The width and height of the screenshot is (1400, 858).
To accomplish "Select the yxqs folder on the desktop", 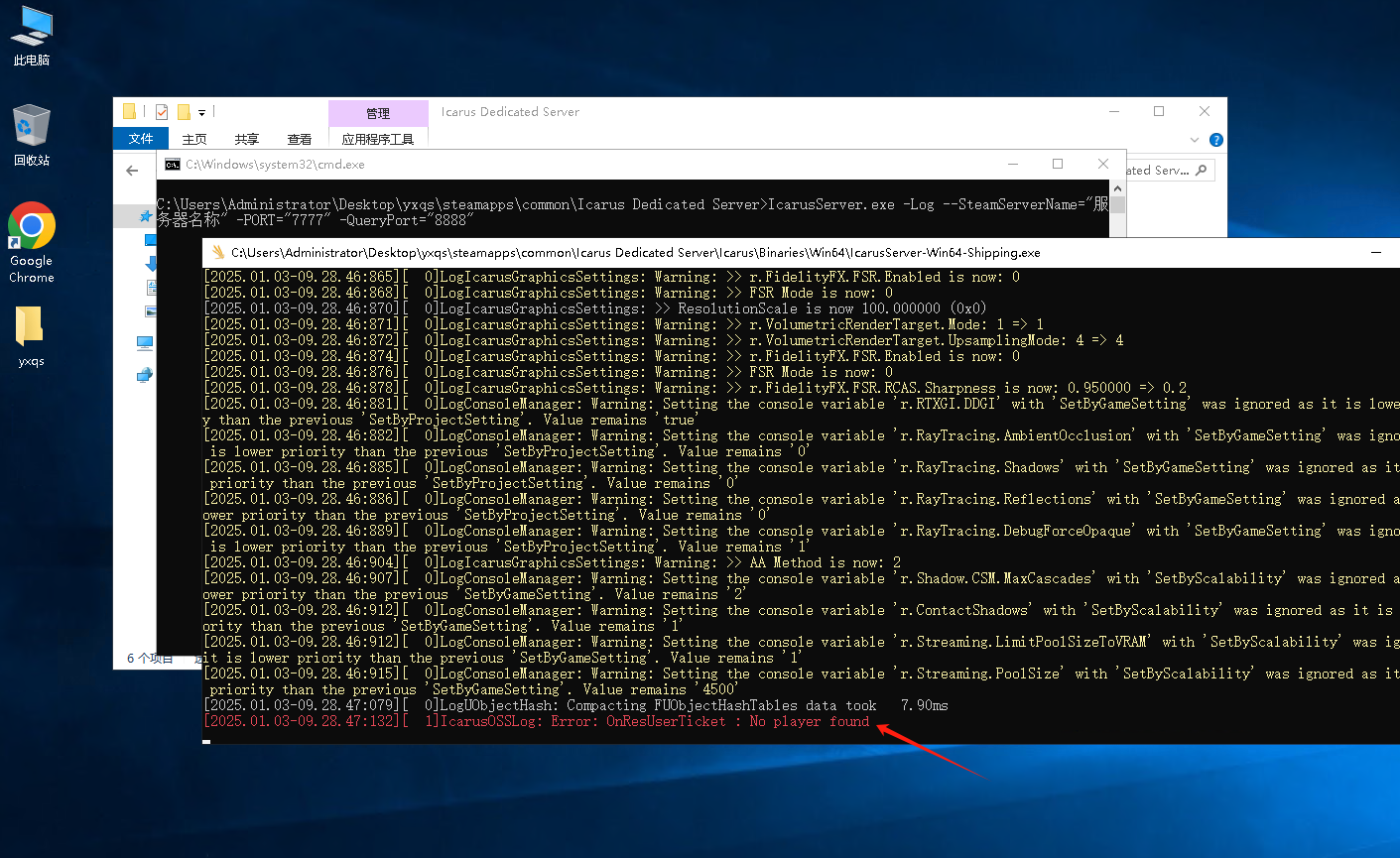I will click(32, 335).
